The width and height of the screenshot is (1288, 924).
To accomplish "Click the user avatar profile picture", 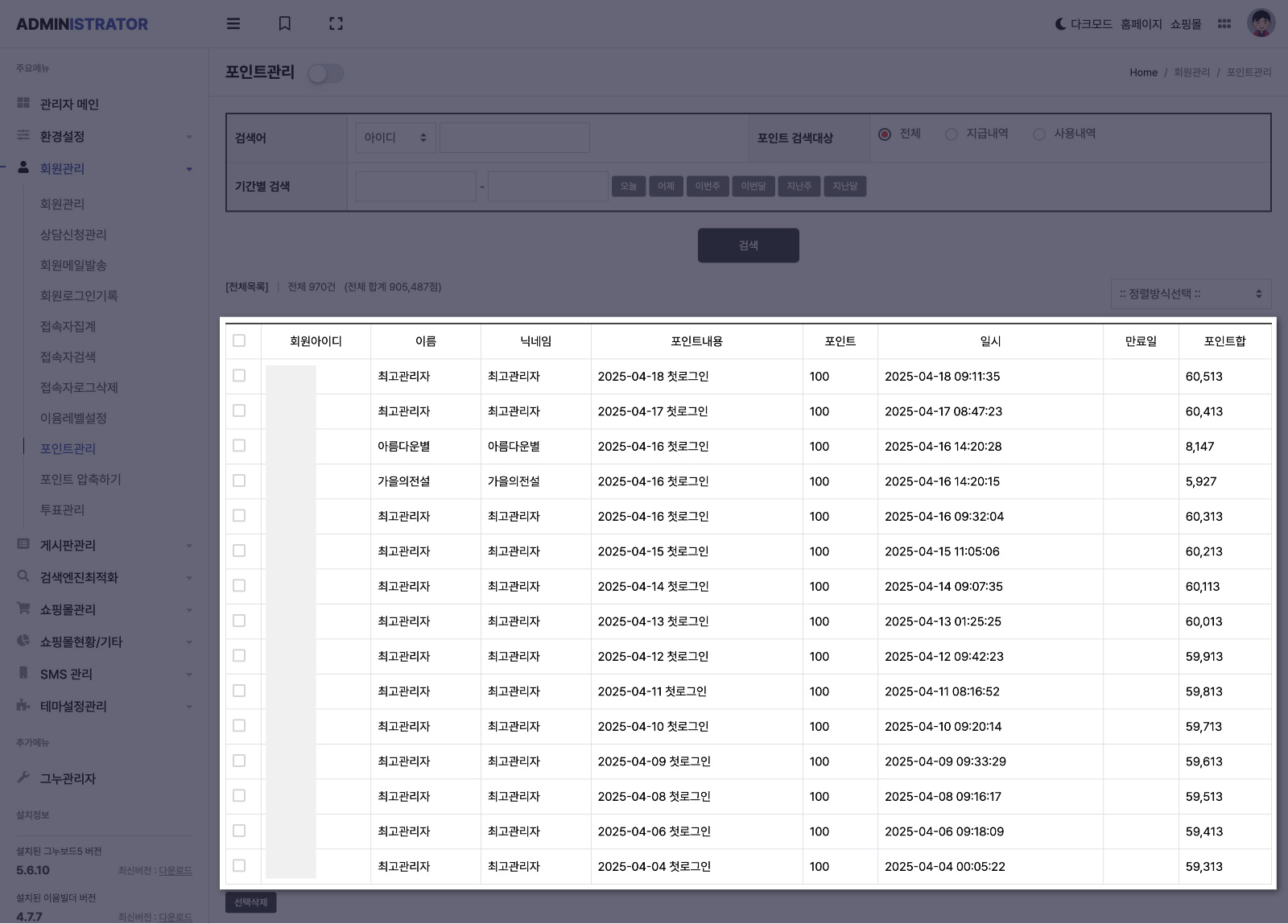I will point(1261,23).
